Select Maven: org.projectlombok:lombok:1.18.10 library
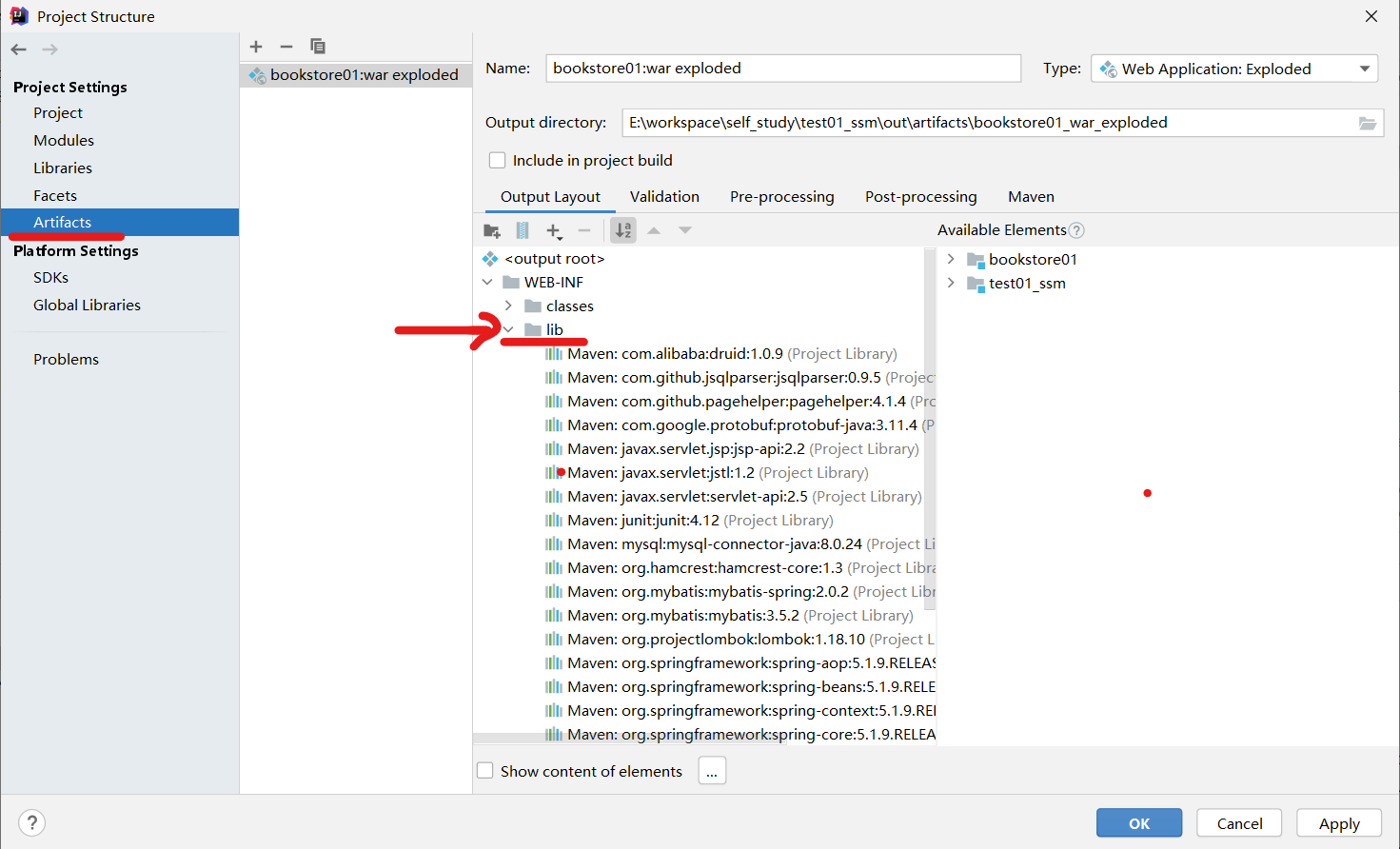1400x849 pixels. click(x=739, y=640)
